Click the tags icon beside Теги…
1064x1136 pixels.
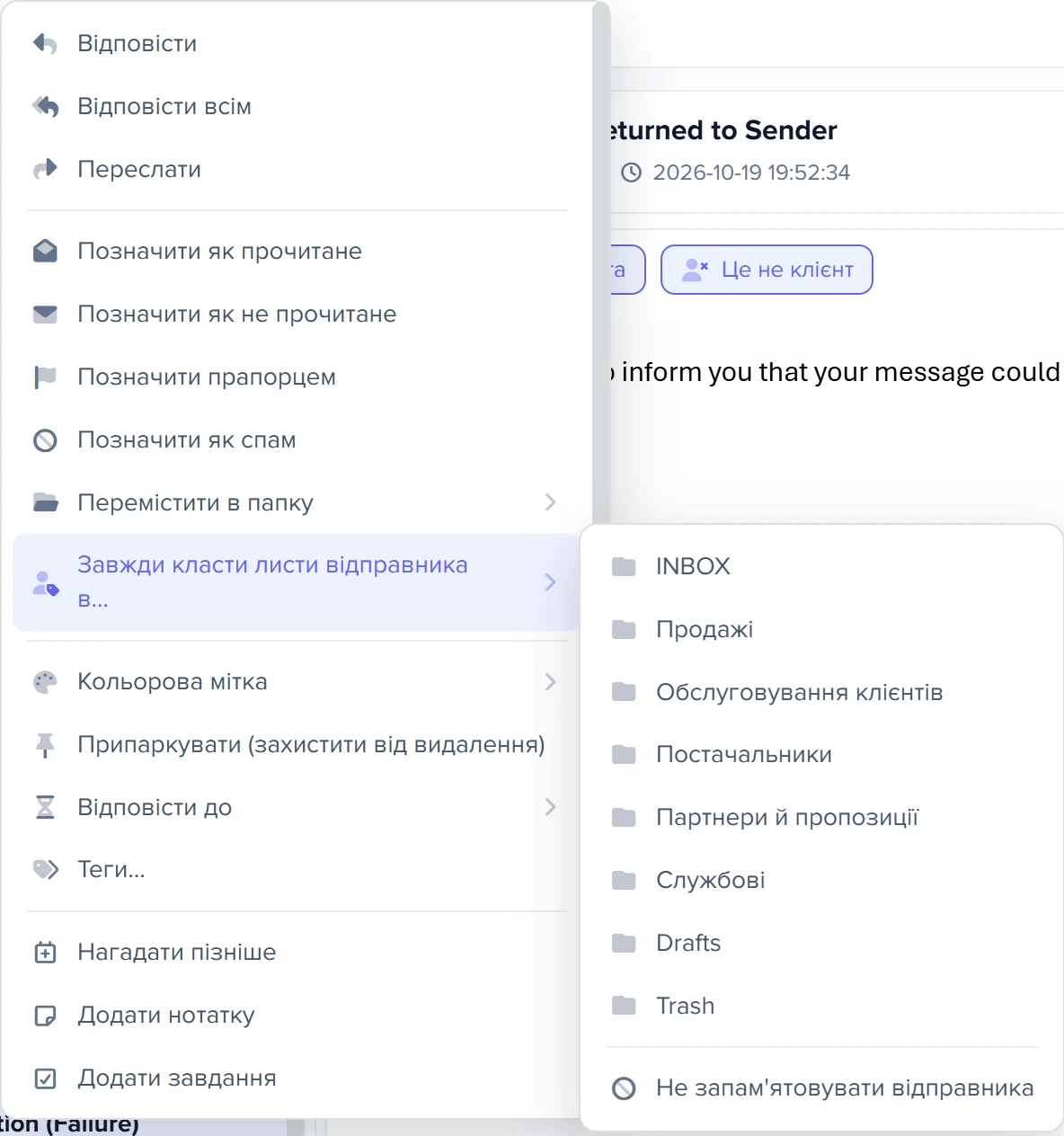pyautogui.click(x=45, y=869)
